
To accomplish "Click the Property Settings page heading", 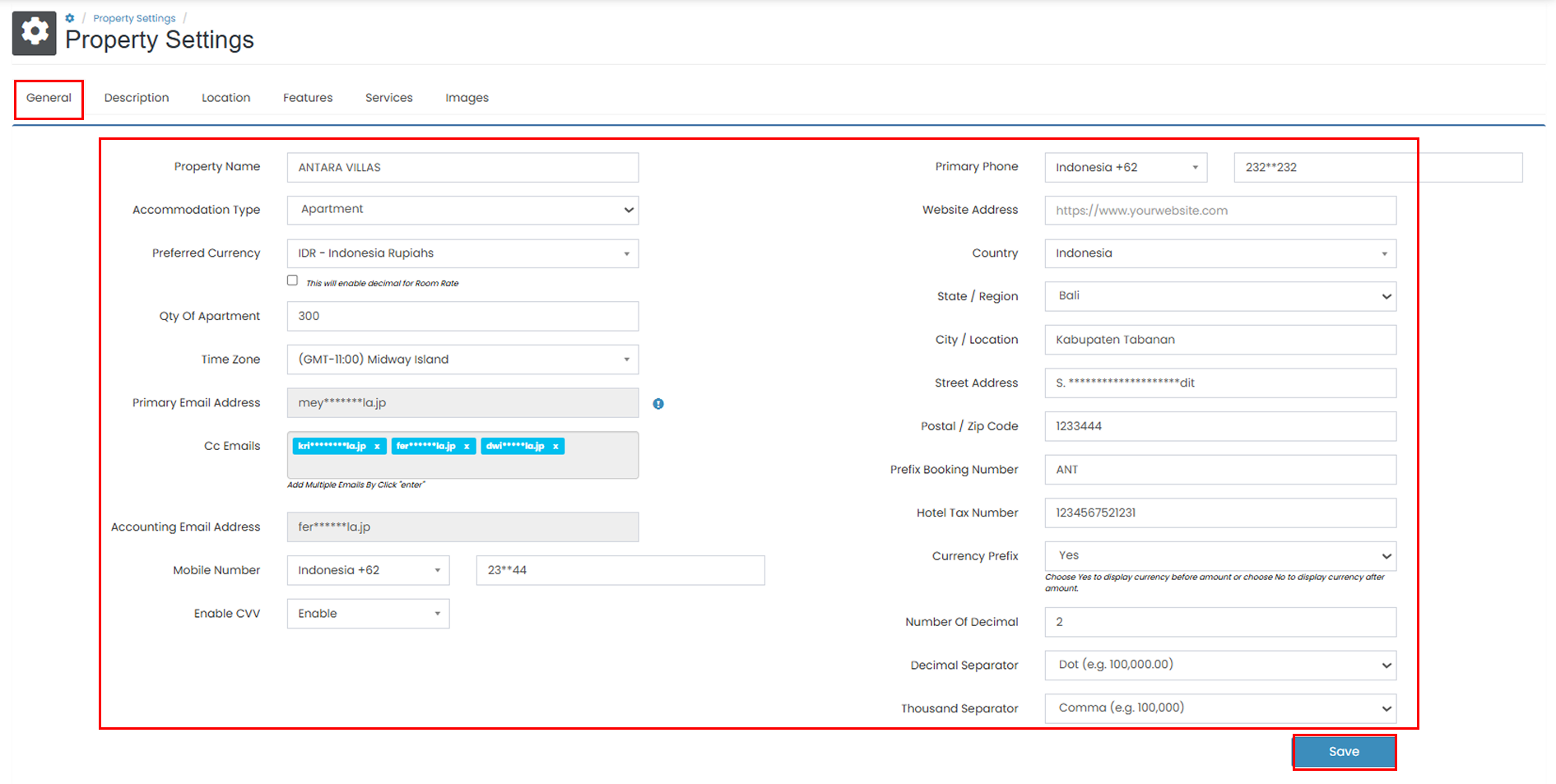I will point(160,39).
